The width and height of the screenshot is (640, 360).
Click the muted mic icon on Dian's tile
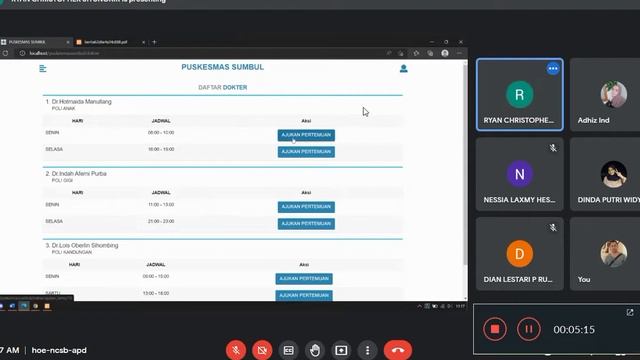pos(553,228)
